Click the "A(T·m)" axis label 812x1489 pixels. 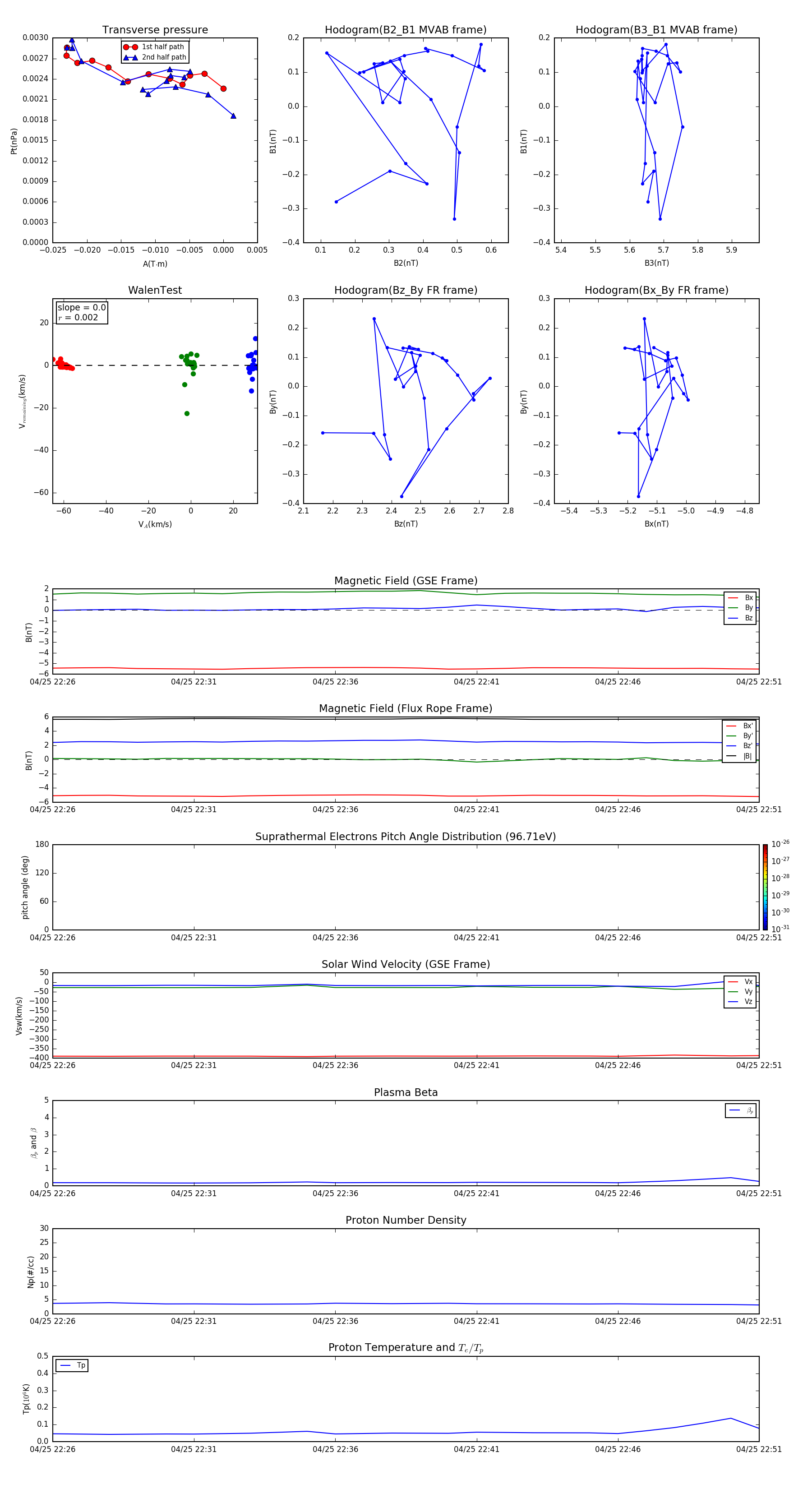tap(155, 264)
